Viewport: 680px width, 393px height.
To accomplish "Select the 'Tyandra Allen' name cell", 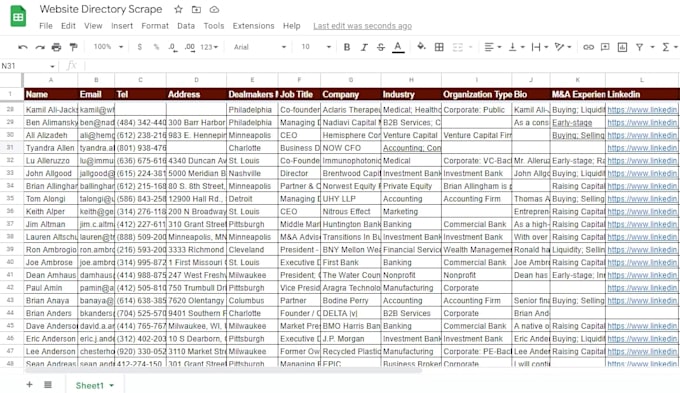I will [51, 148].
